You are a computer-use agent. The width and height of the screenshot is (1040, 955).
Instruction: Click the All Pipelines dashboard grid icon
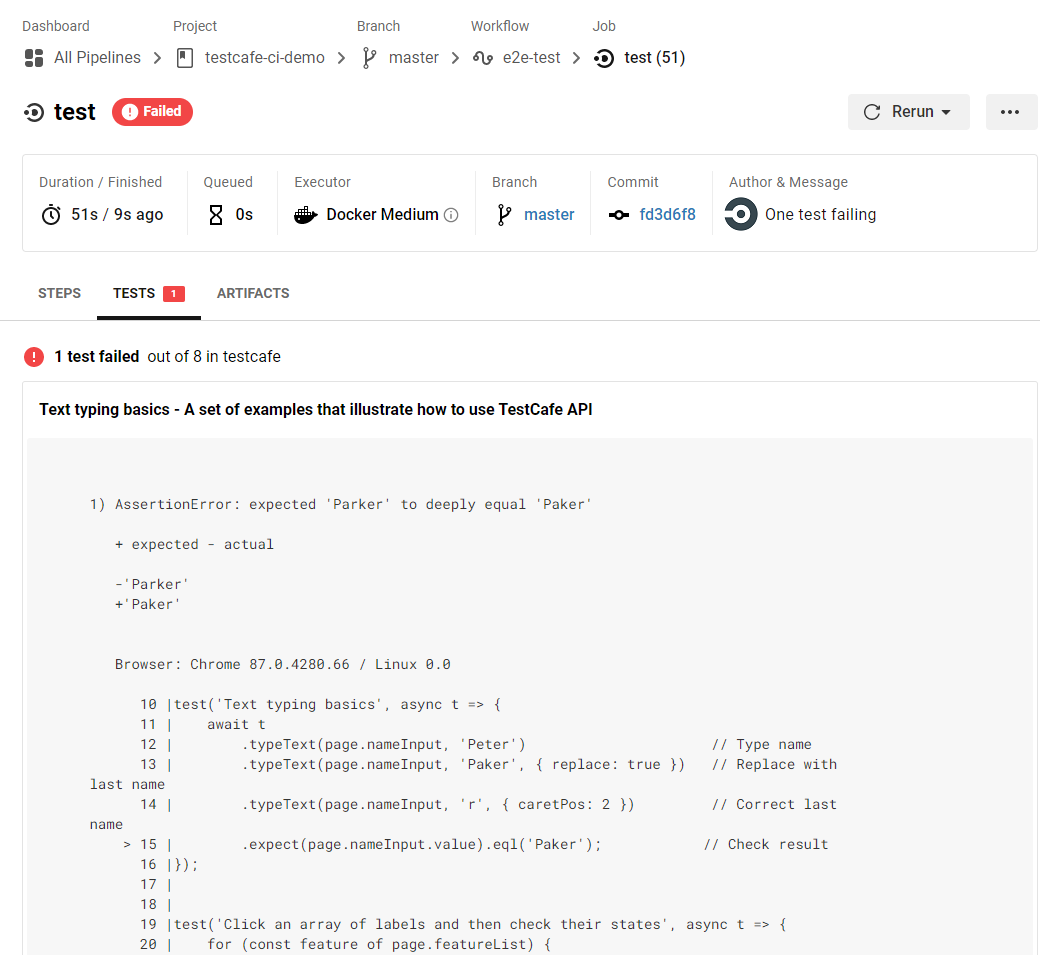(34, 58)
